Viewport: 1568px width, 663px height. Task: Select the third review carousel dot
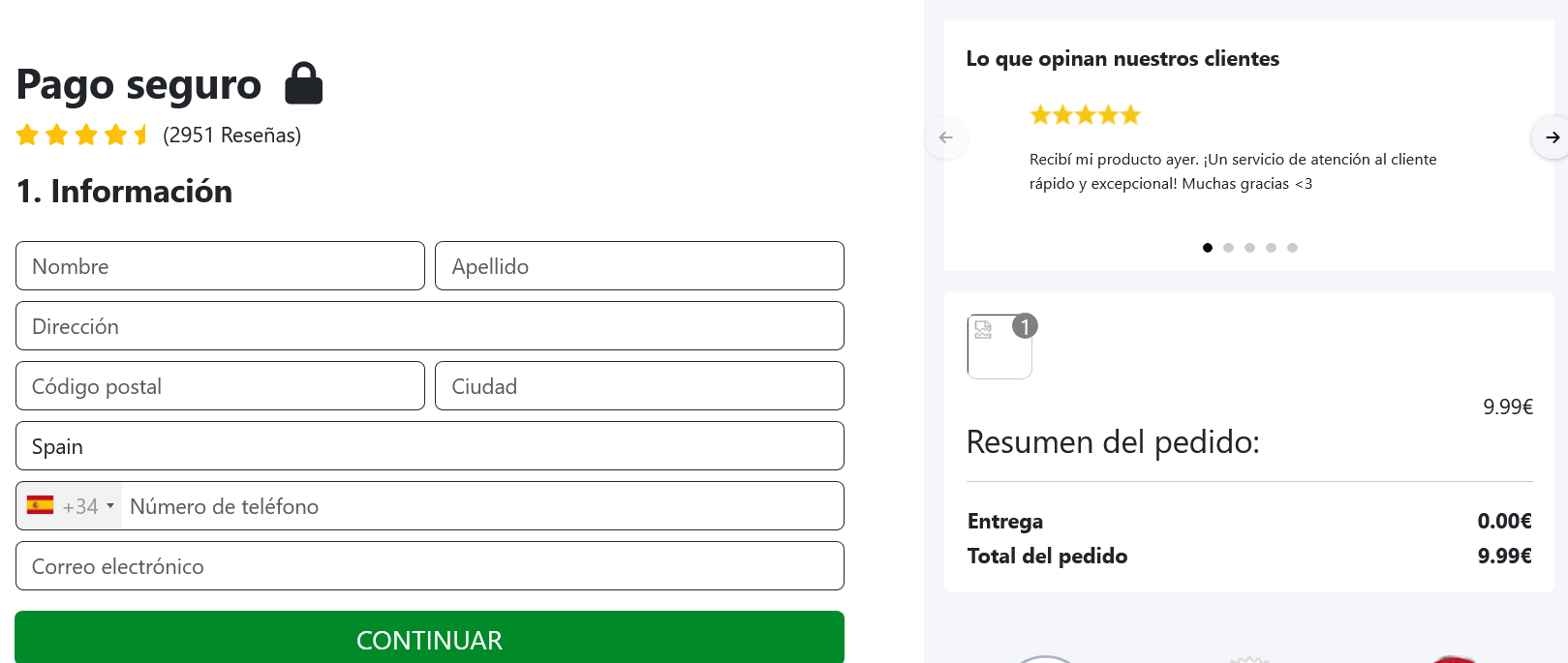click(x=1249, y=248)
